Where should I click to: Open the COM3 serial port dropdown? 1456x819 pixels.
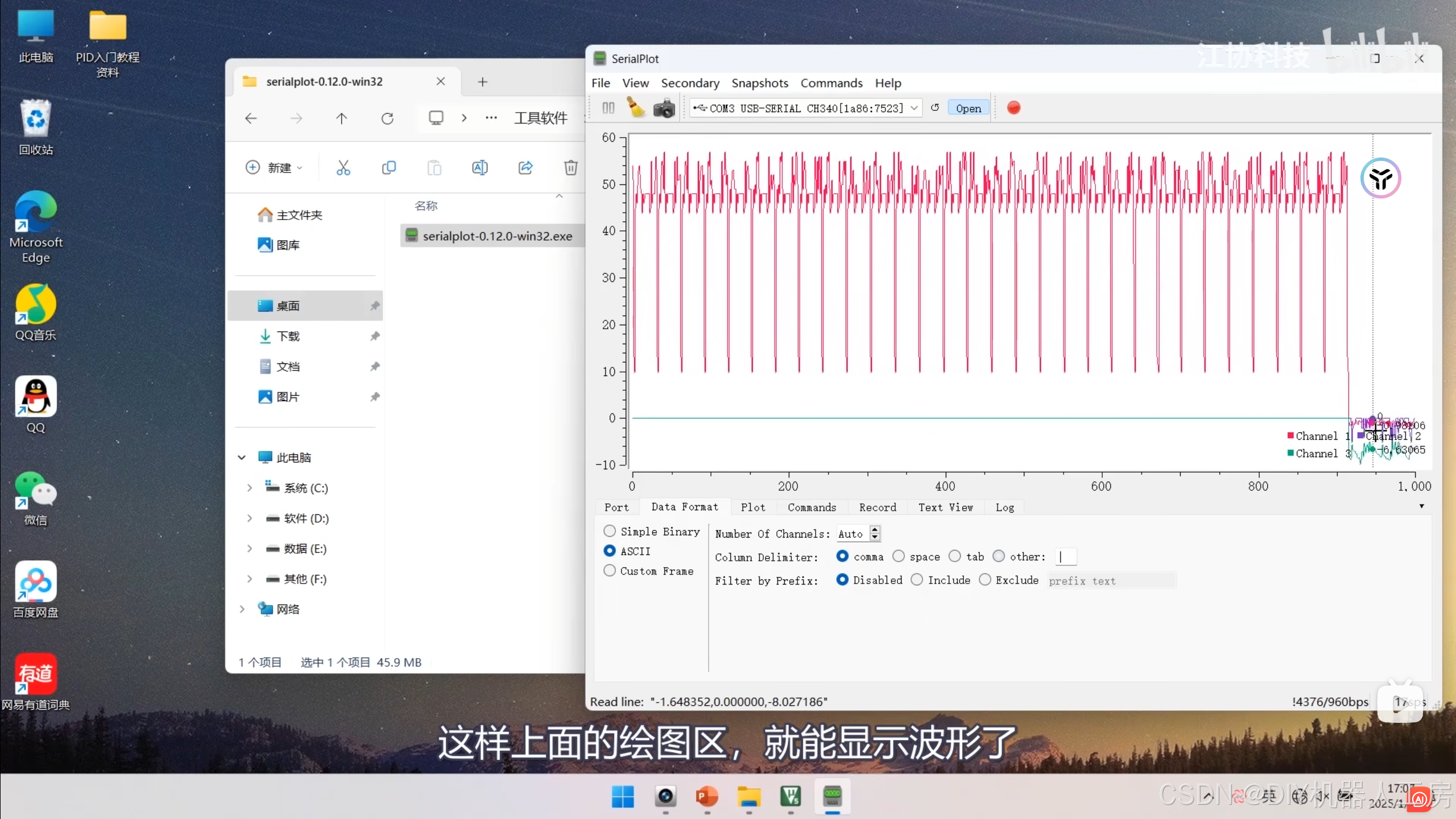click(x=914, y=108)
